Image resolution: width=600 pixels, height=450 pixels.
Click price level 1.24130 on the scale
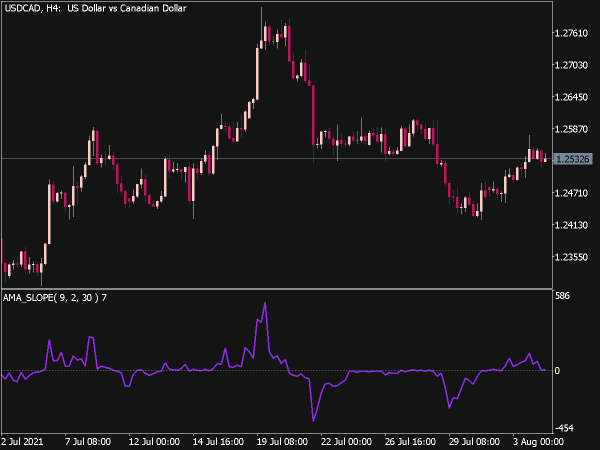(x=571, y=225)
